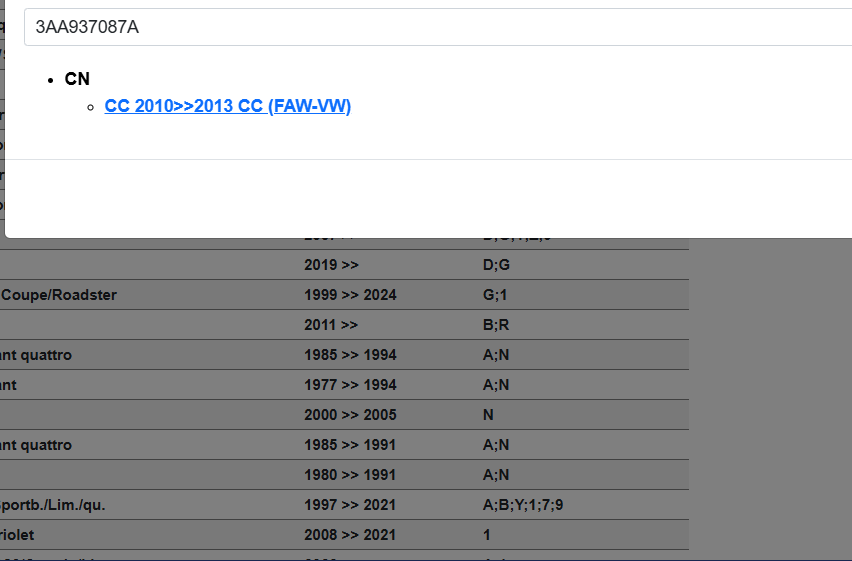
Task: Click the D;G code cell
Action: (x=497, y=265)
